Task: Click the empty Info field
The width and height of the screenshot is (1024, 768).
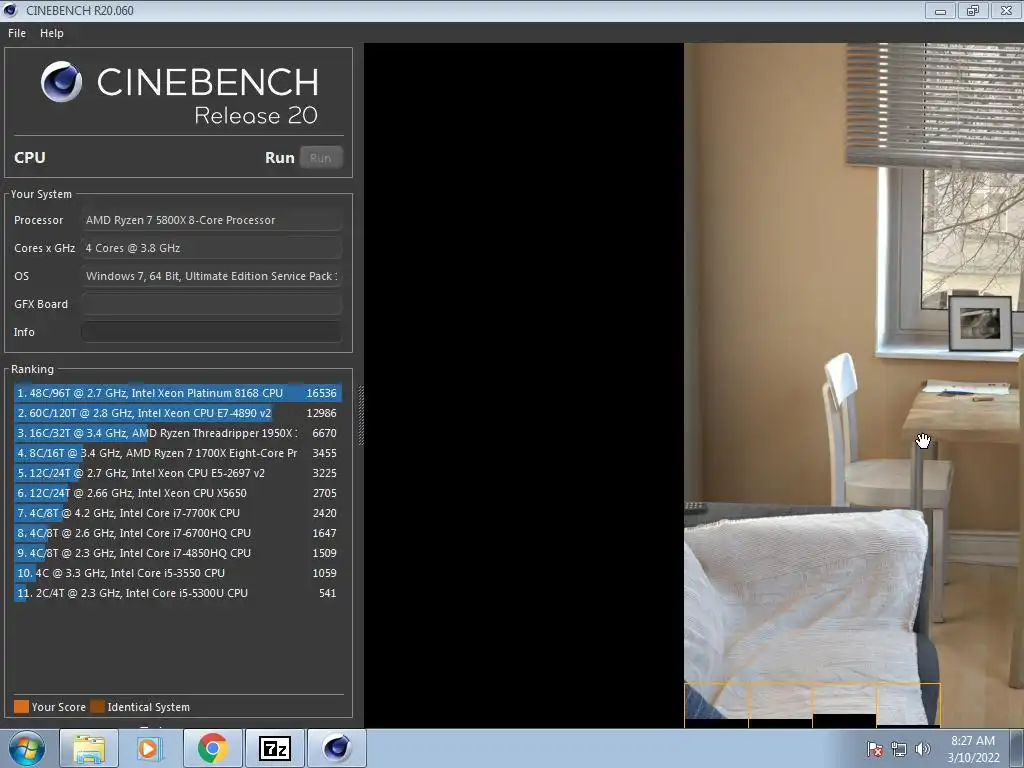Action: (x=211, y=332)
